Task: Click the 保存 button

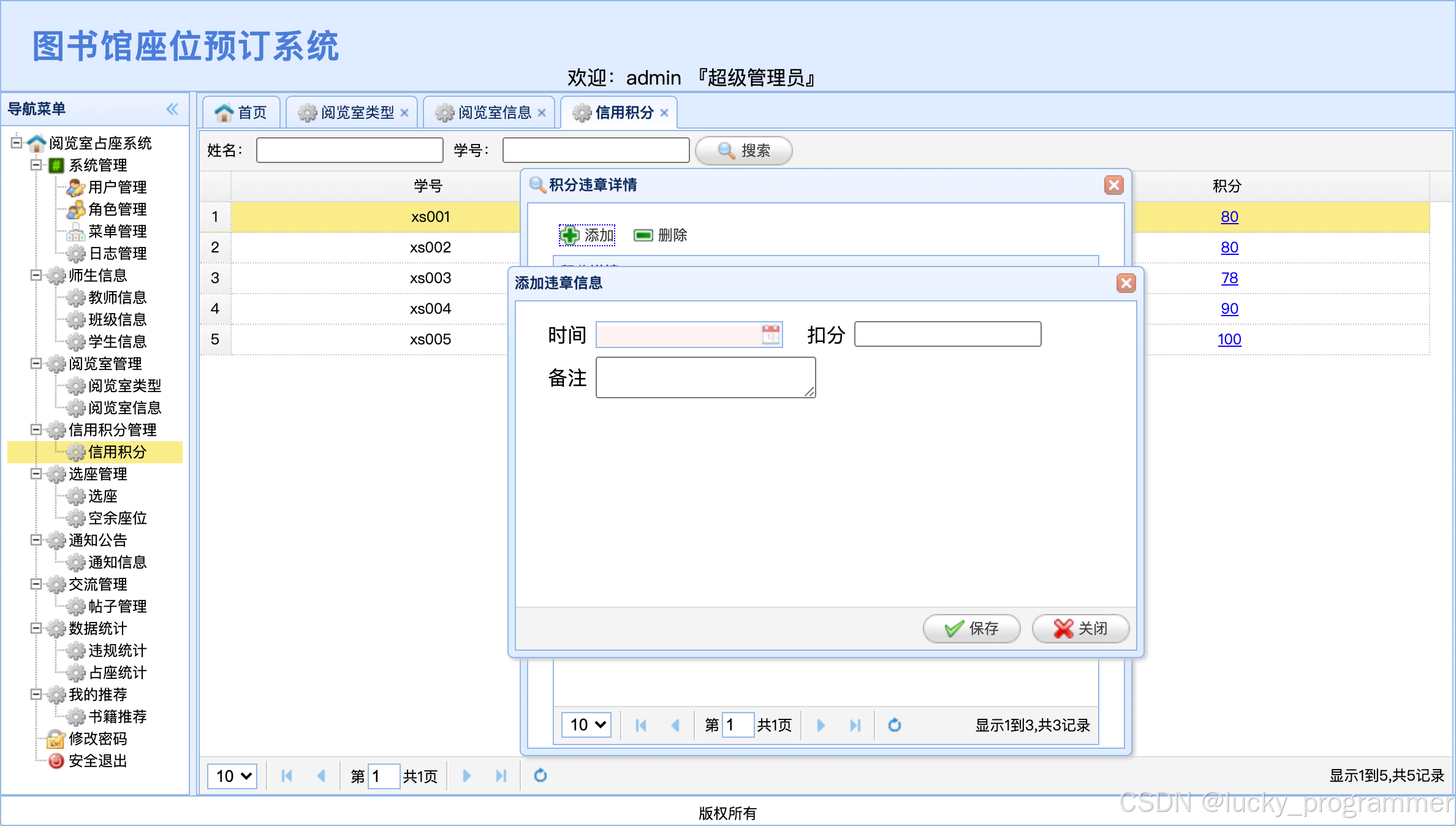Action: pyautogui.click(x=971, y=629)
